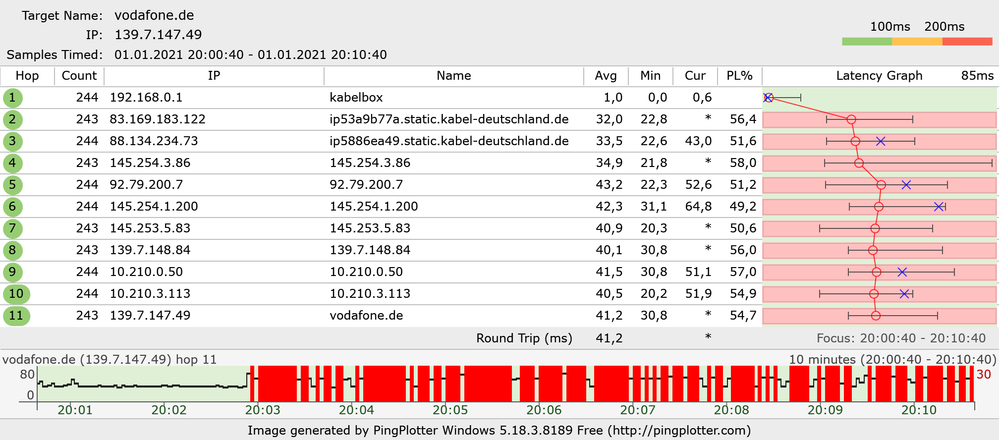This screenshot has height=440, width=999.
Task: Click hop 6 green circle
Action: tap(13, 207)
